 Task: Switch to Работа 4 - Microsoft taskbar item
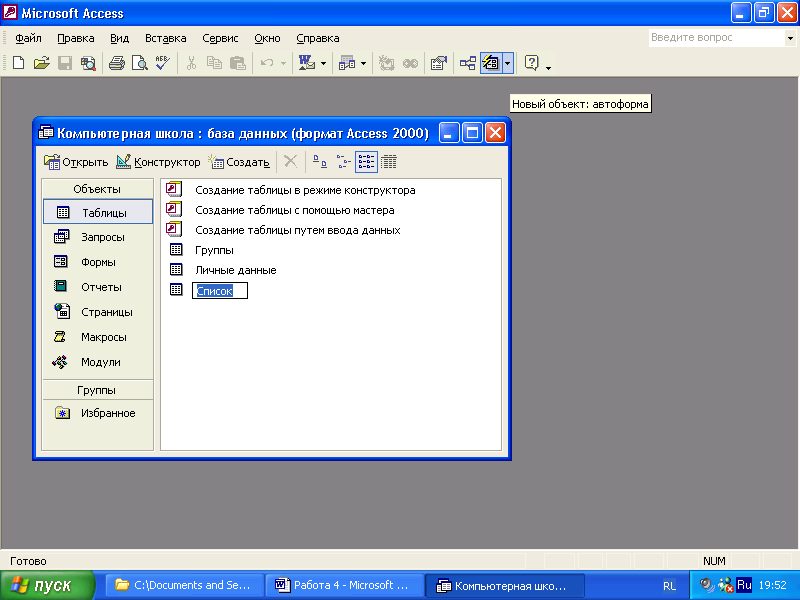[x=344, y=585]
